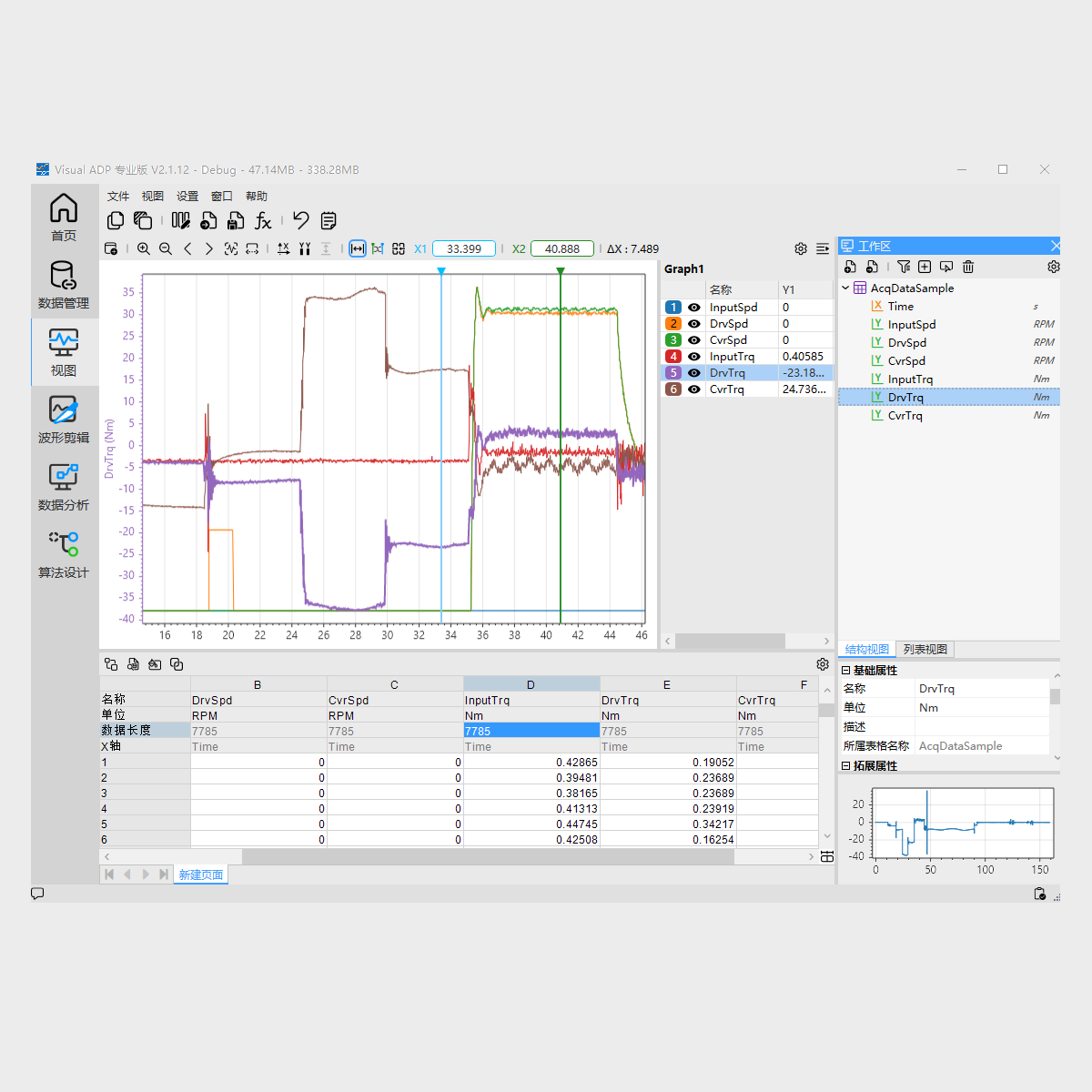The height and width of the screenshot is (1092, 1092).
Task: Collapse the 拓展属性 section
Action: [x=846, y=765]
